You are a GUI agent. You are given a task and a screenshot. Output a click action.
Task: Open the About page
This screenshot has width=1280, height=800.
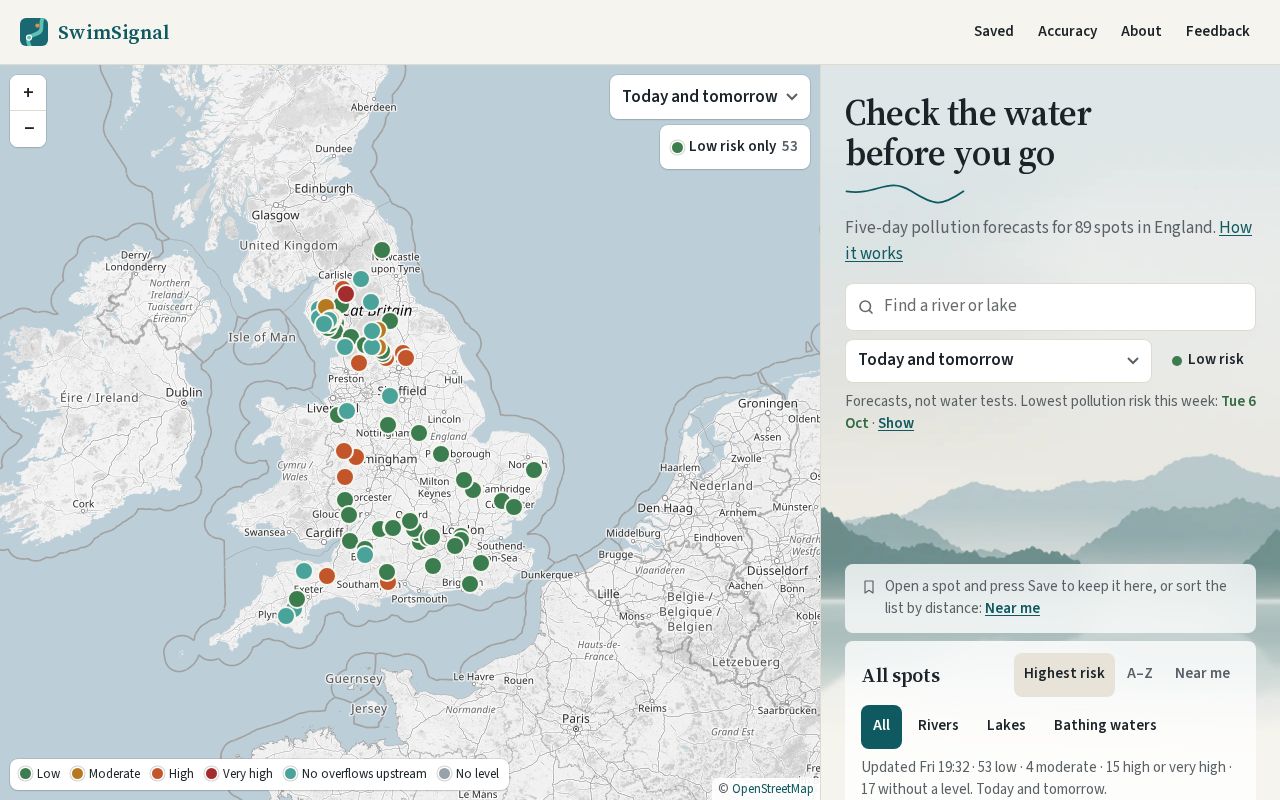1141,32
